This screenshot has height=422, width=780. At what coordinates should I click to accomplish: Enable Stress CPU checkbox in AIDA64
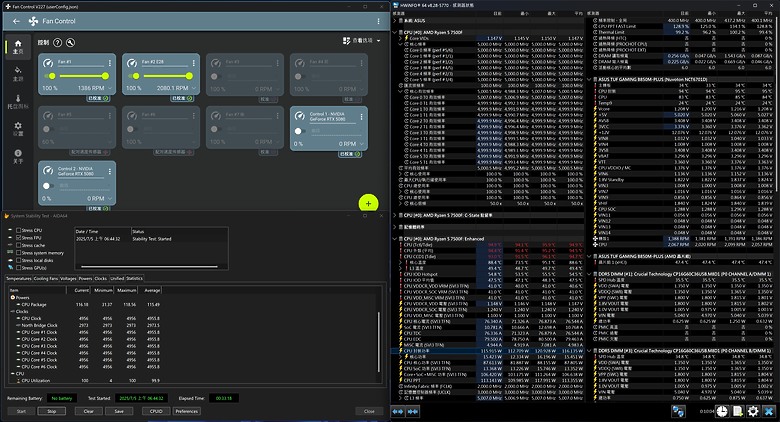pyautogui.click(x=18, y=230)
